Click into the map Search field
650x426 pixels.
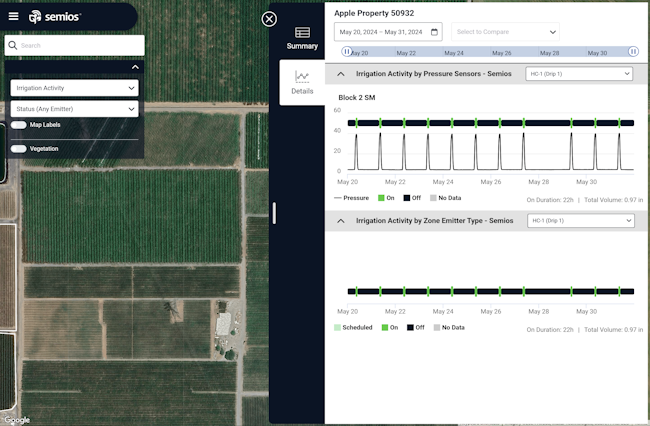click(x=80, y=45)
